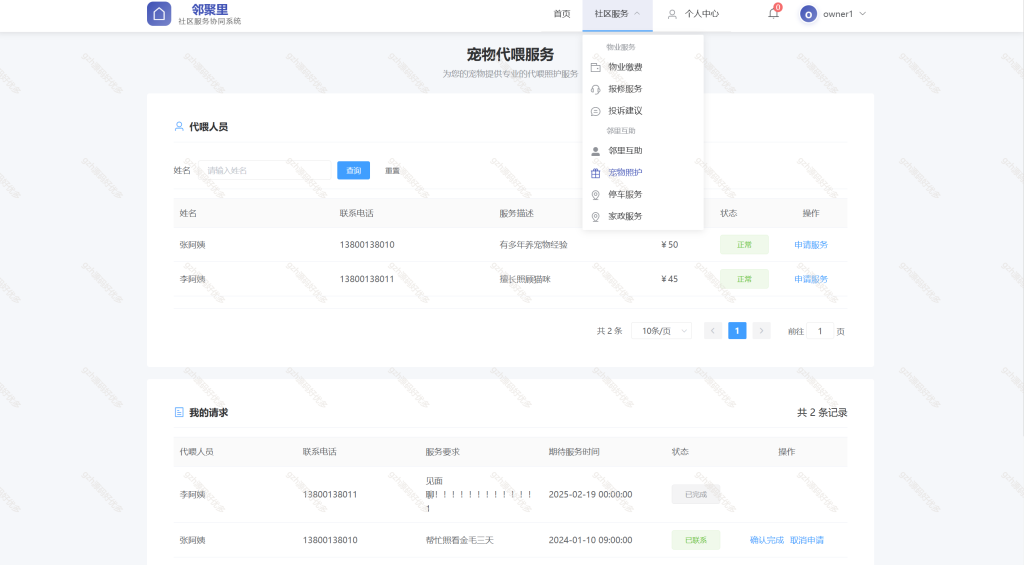Click the 共 2 条 pagination total
This screenshot has width=1024, height=565.
pos(609,331)
